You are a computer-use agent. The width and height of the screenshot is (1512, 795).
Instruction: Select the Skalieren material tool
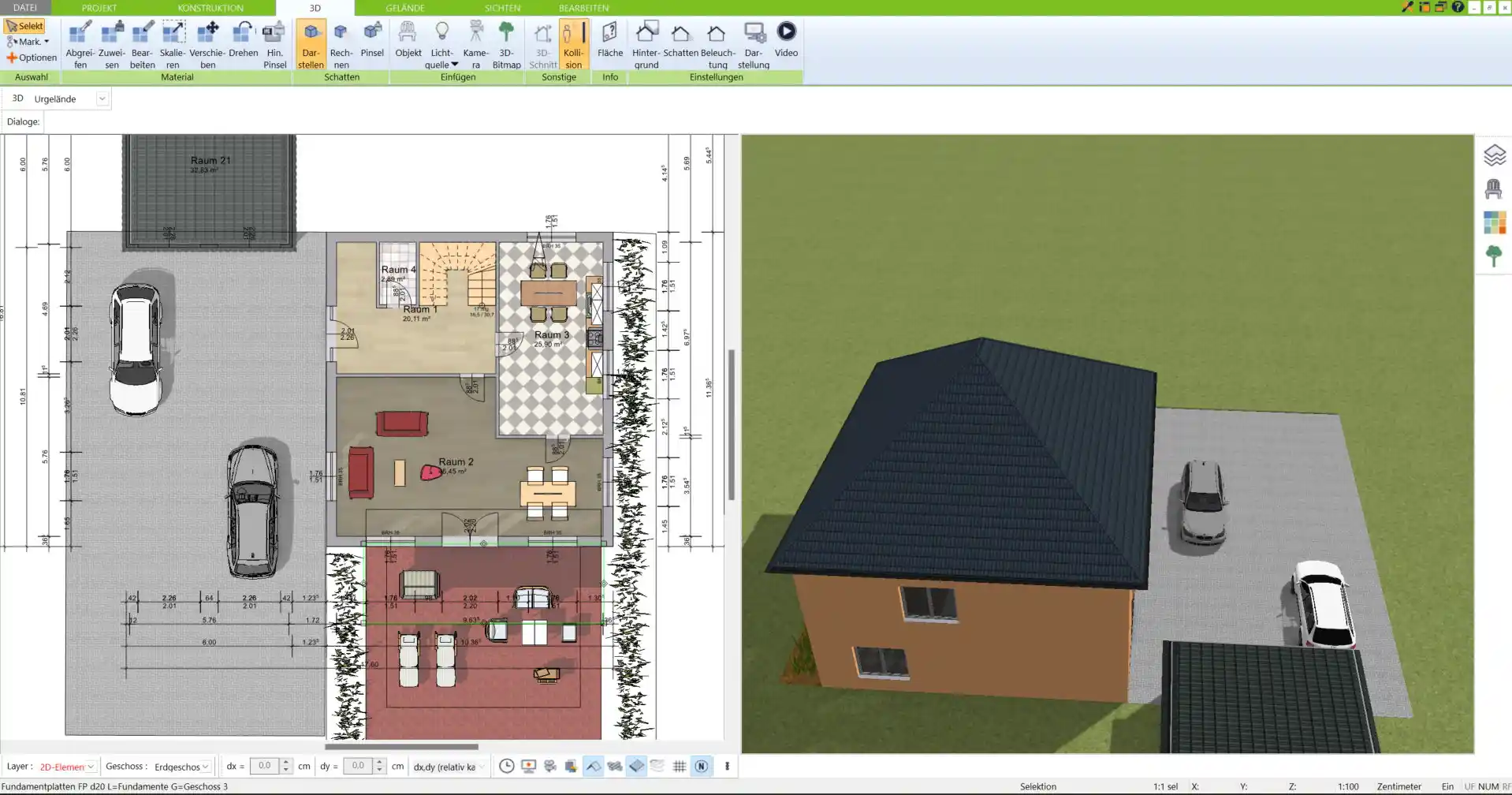173,45
